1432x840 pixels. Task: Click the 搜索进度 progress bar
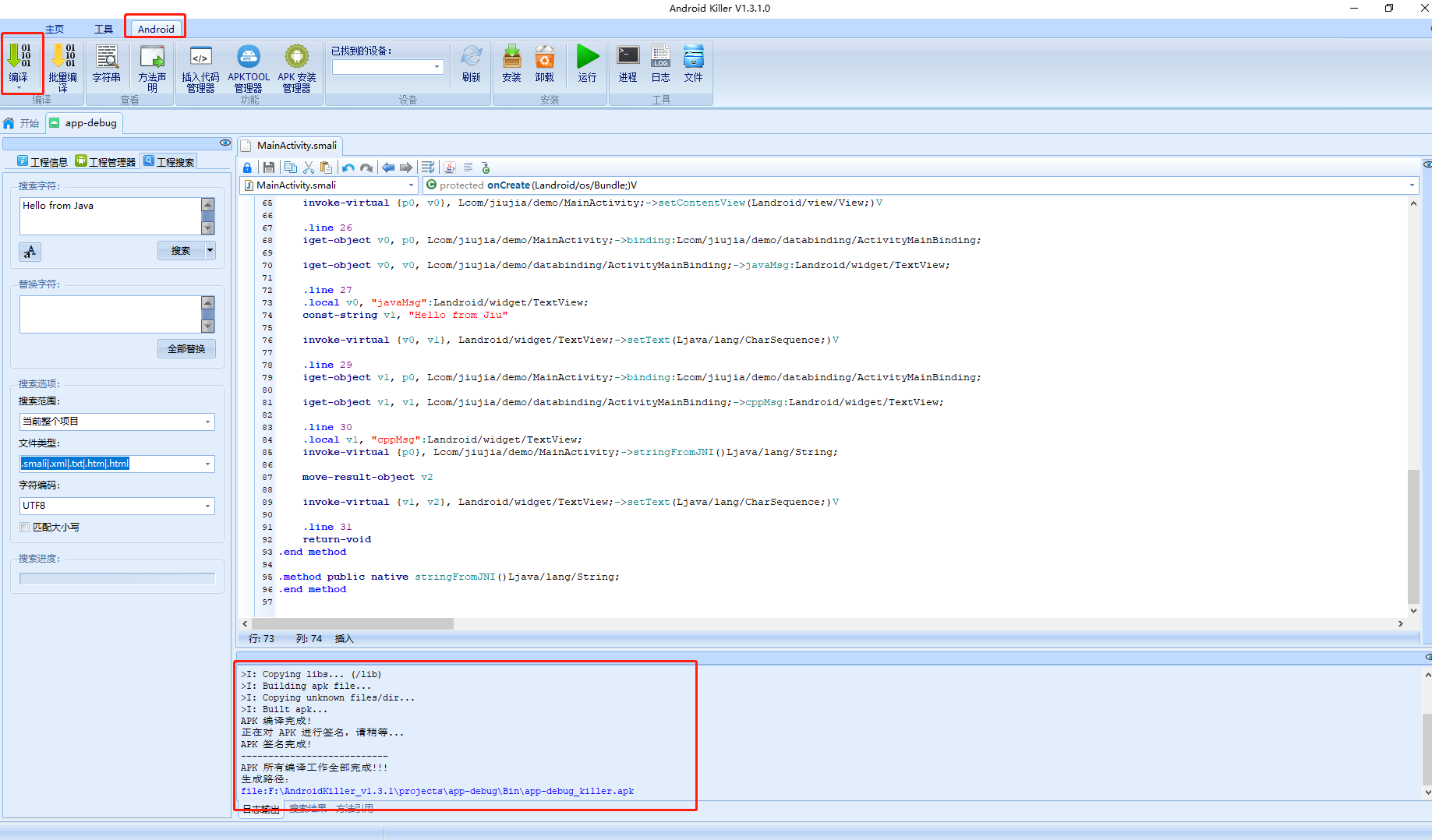click(x=118, y=579)
